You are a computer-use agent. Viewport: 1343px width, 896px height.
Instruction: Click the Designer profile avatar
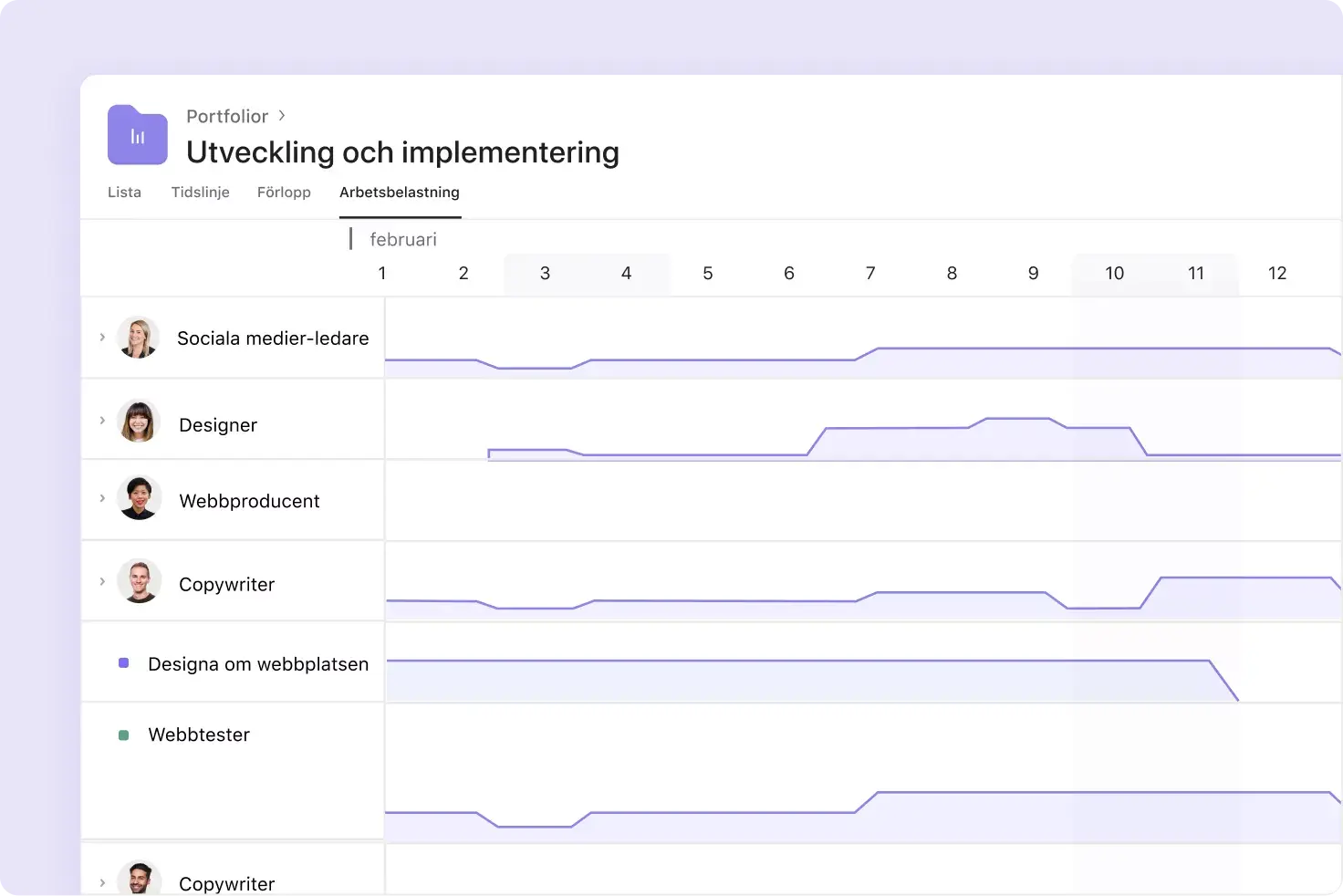point(139,422)
